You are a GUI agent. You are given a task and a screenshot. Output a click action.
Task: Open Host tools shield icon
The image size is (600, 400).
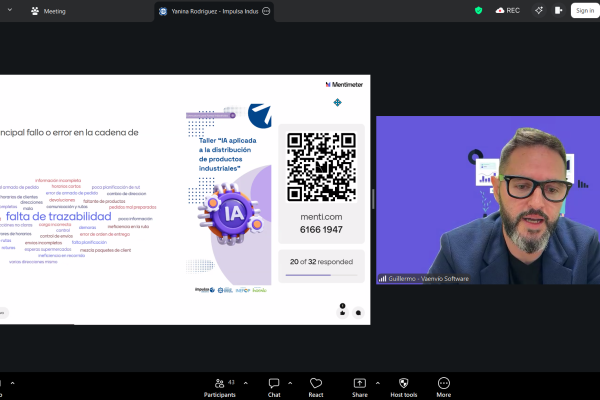click(x=404, y=386)
